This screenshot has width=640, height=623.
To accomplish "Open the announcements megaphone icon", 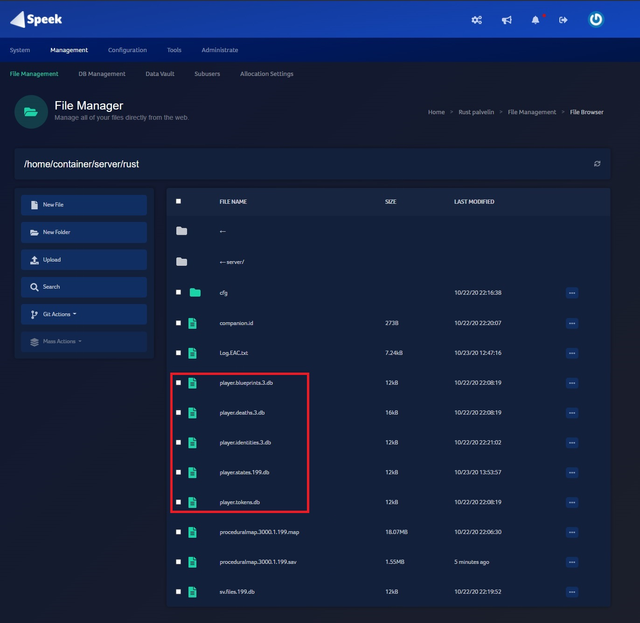I will tap(507, 20).
